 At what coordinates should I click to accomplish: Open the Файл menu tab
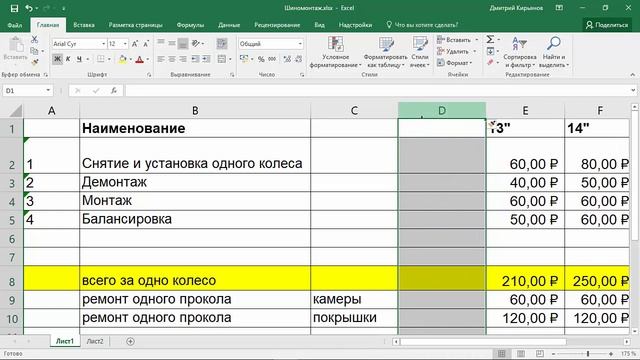[15, 25]
